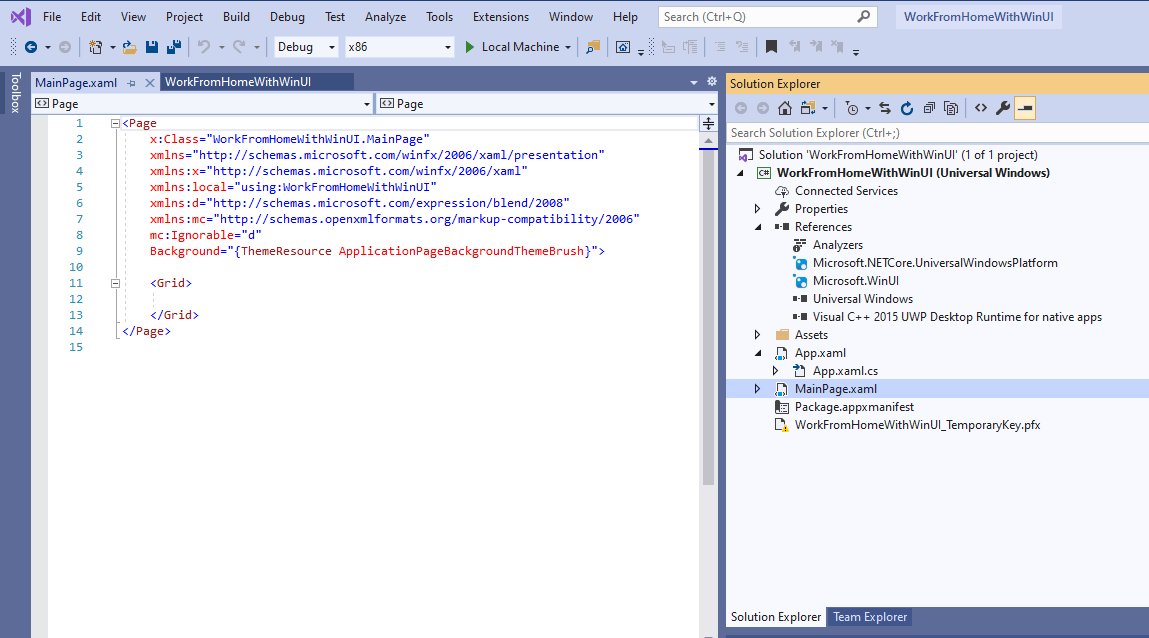Collapse the Page element outlining in the editor
The width and height of the screenshot is (1149, 638).
[x=115, y=124]
